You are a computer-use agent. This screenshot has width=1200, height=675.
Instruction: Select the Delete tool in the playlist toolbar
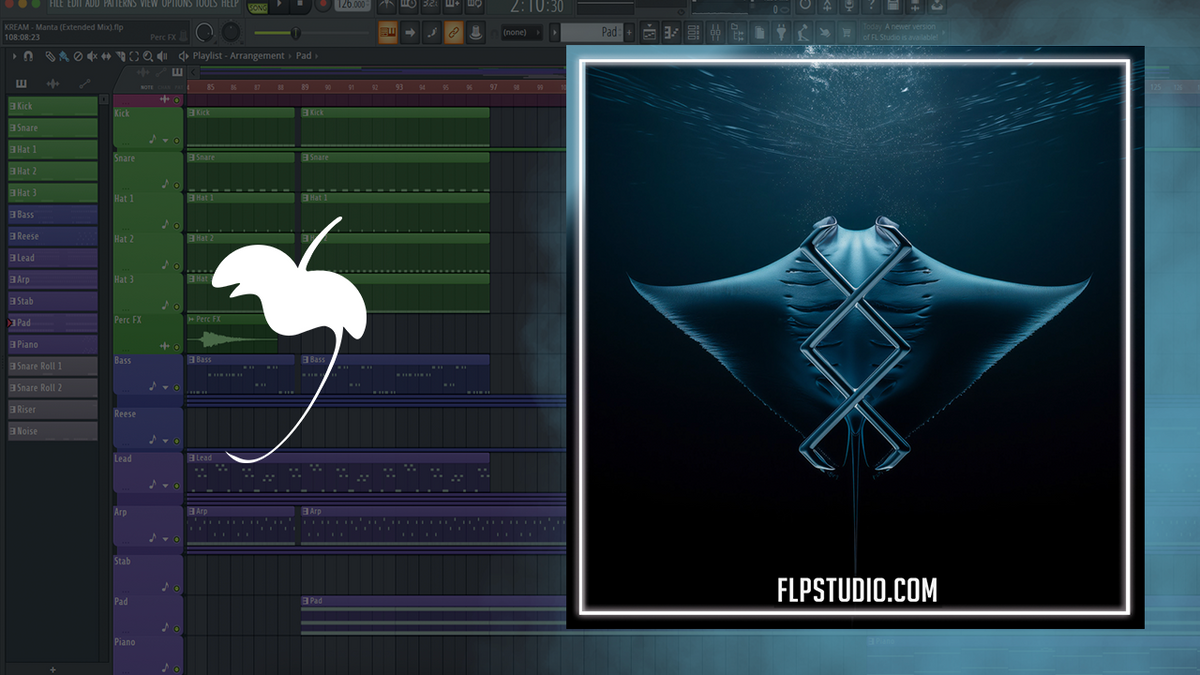(x=79, y=55)
